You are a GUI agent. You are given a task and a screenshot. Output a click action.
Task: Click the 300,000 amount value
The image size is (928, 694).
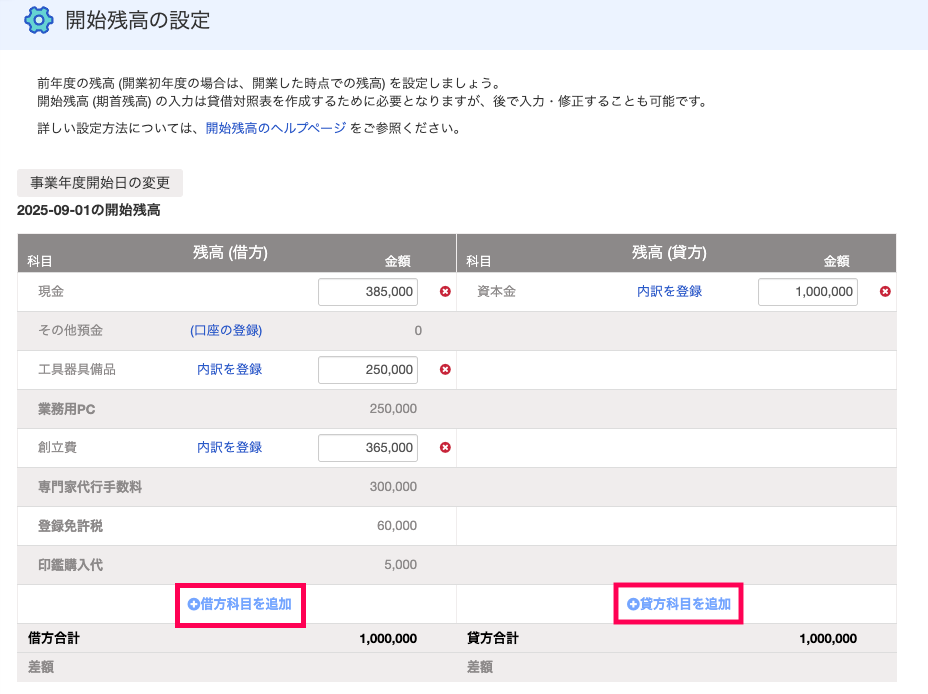tap(393, 487)
